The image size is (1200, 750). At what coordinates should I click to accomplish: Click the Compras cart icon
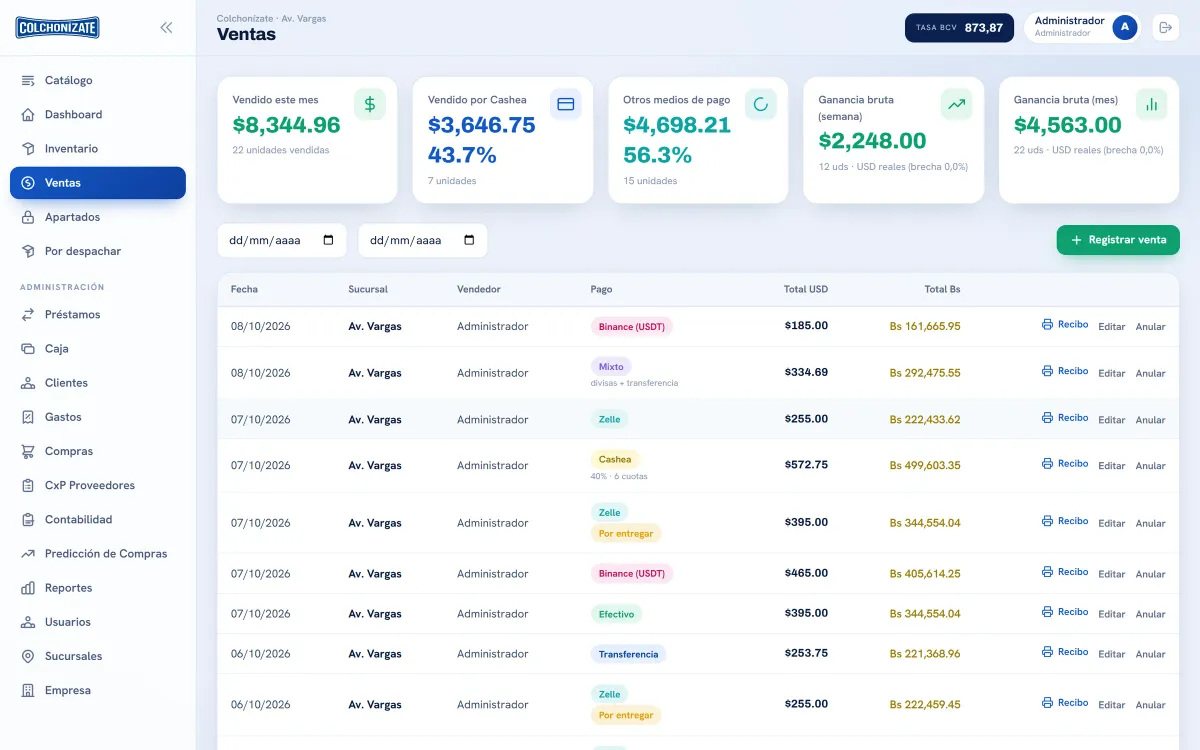(28, 451)
